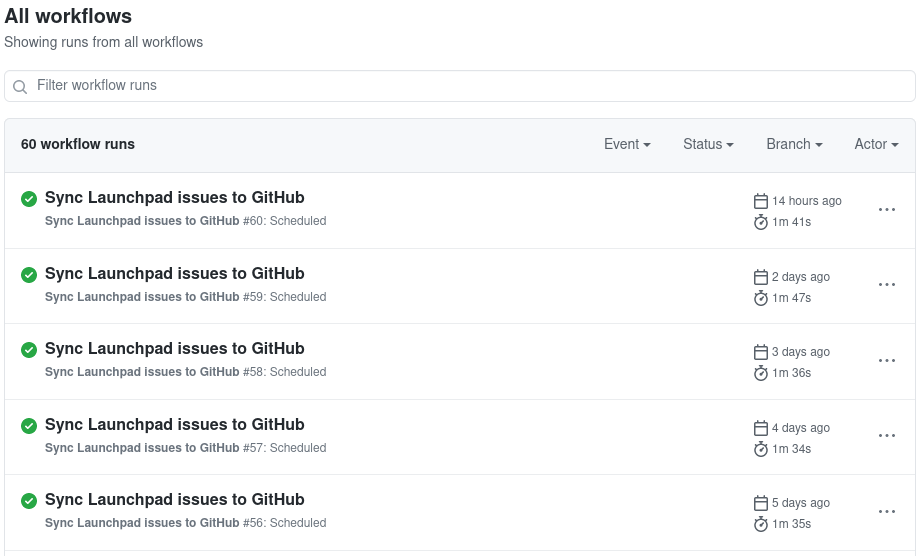Open run titled Sync Launchpad issues #57
The width and height of the screenshot is (919, 556).
coord(175,425)
